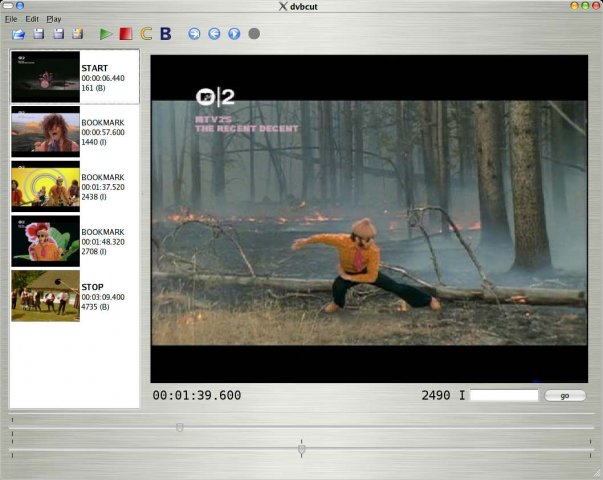This screenshot has height=480, width=603.
Task: Add bookmark using the blue B icon
Action: click(166, 34)
